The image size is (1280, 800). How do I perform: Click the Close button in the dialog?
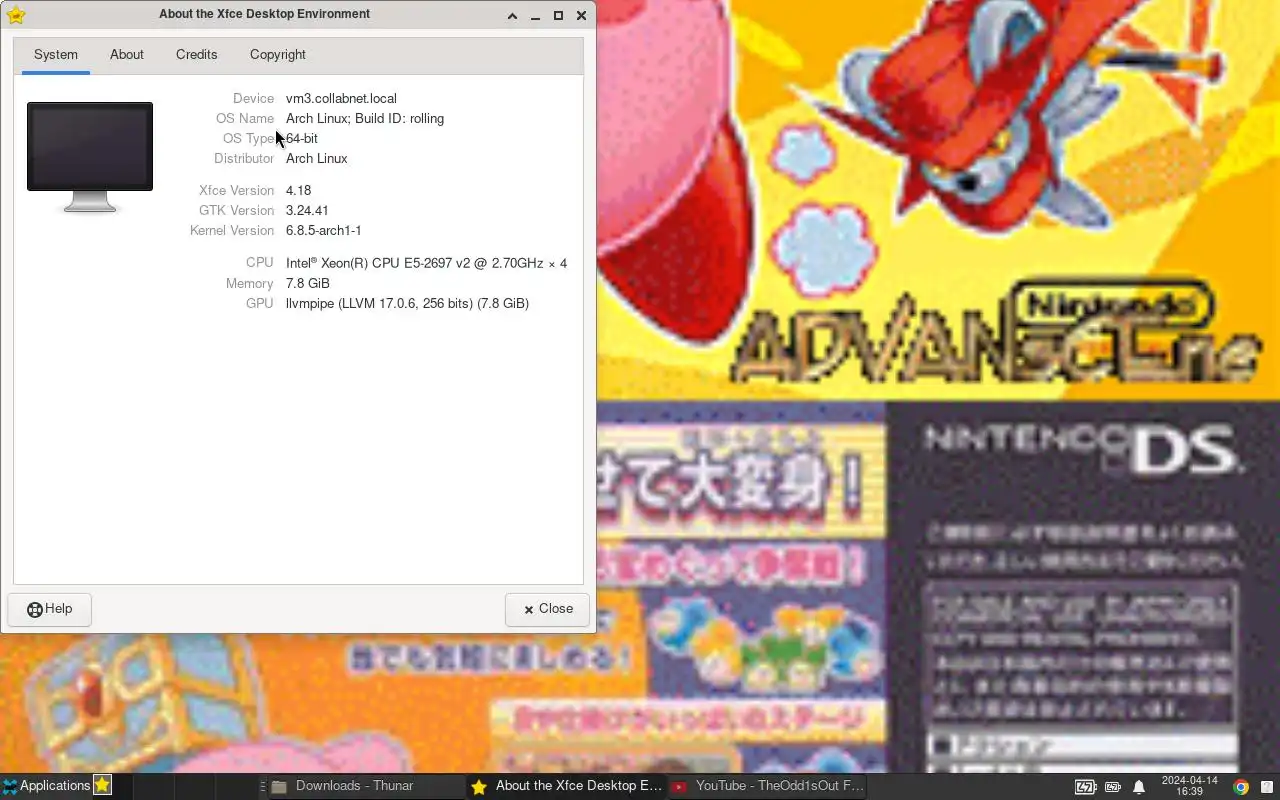pyautogui.click(x=547, y=609)
